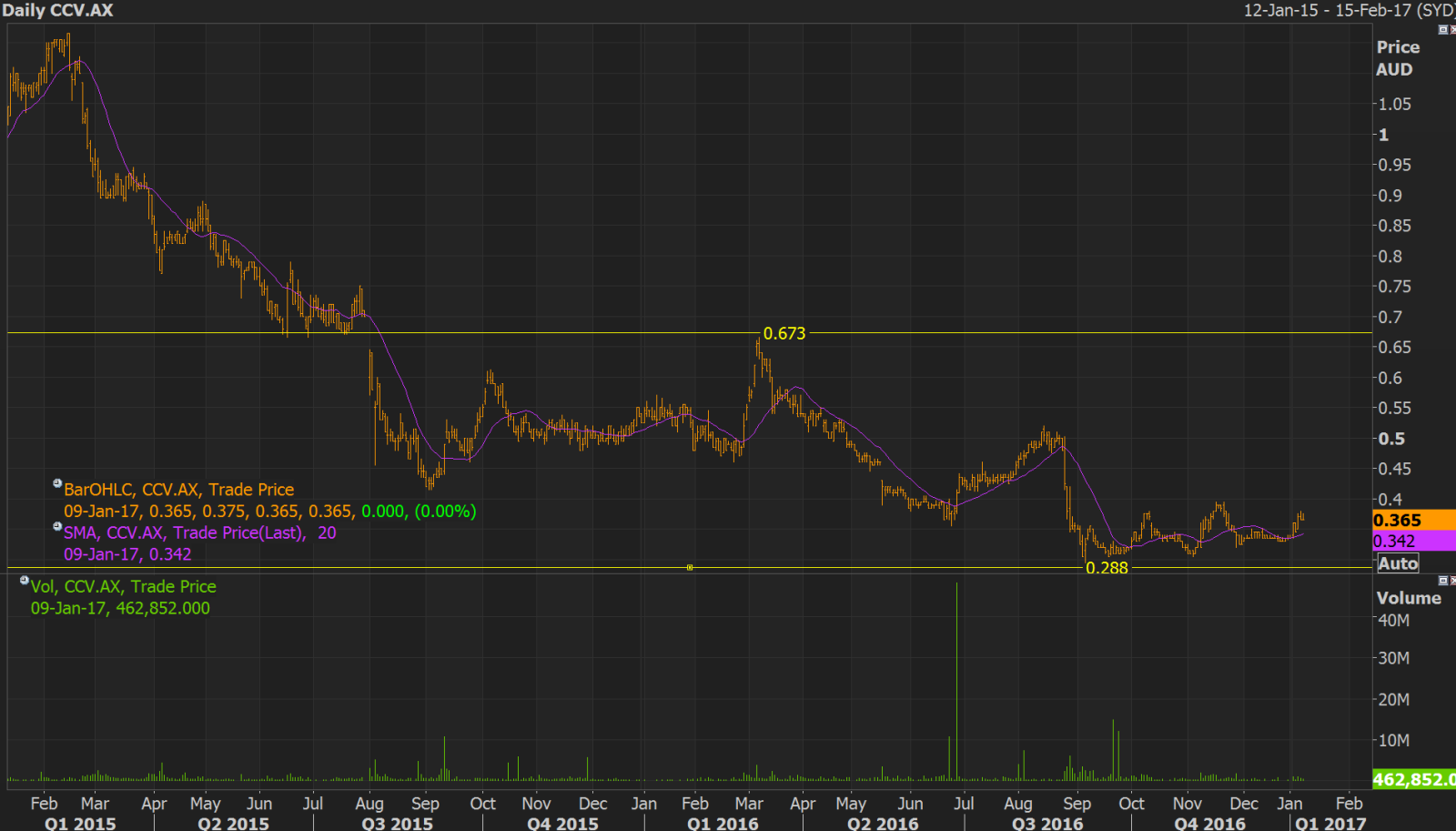
Task: Click the Q1 2017 quarter label
Action: click(1330, 823)
